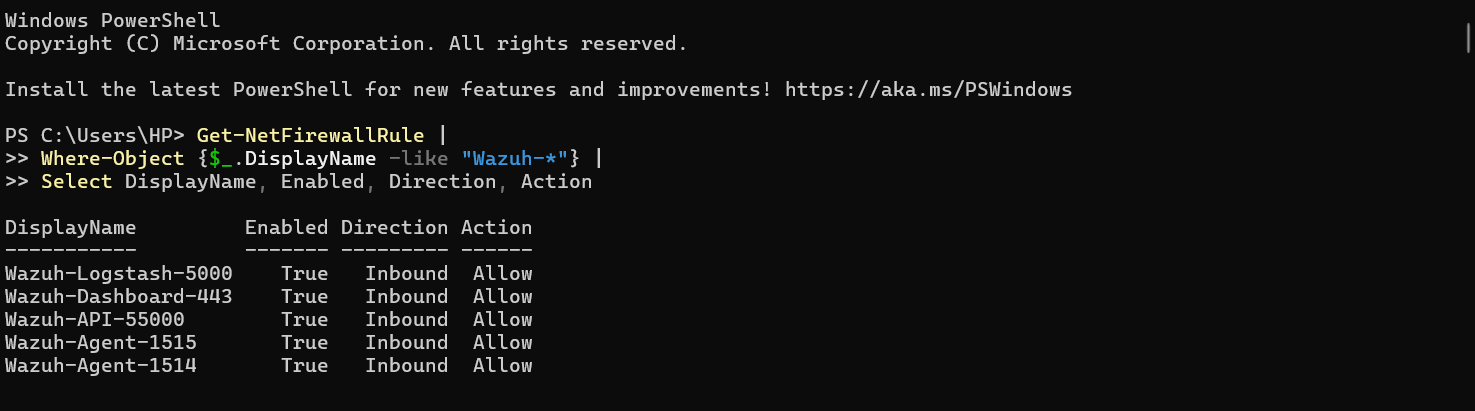Click the Get-NetFirewallRule command text

[x=310, y=136]
